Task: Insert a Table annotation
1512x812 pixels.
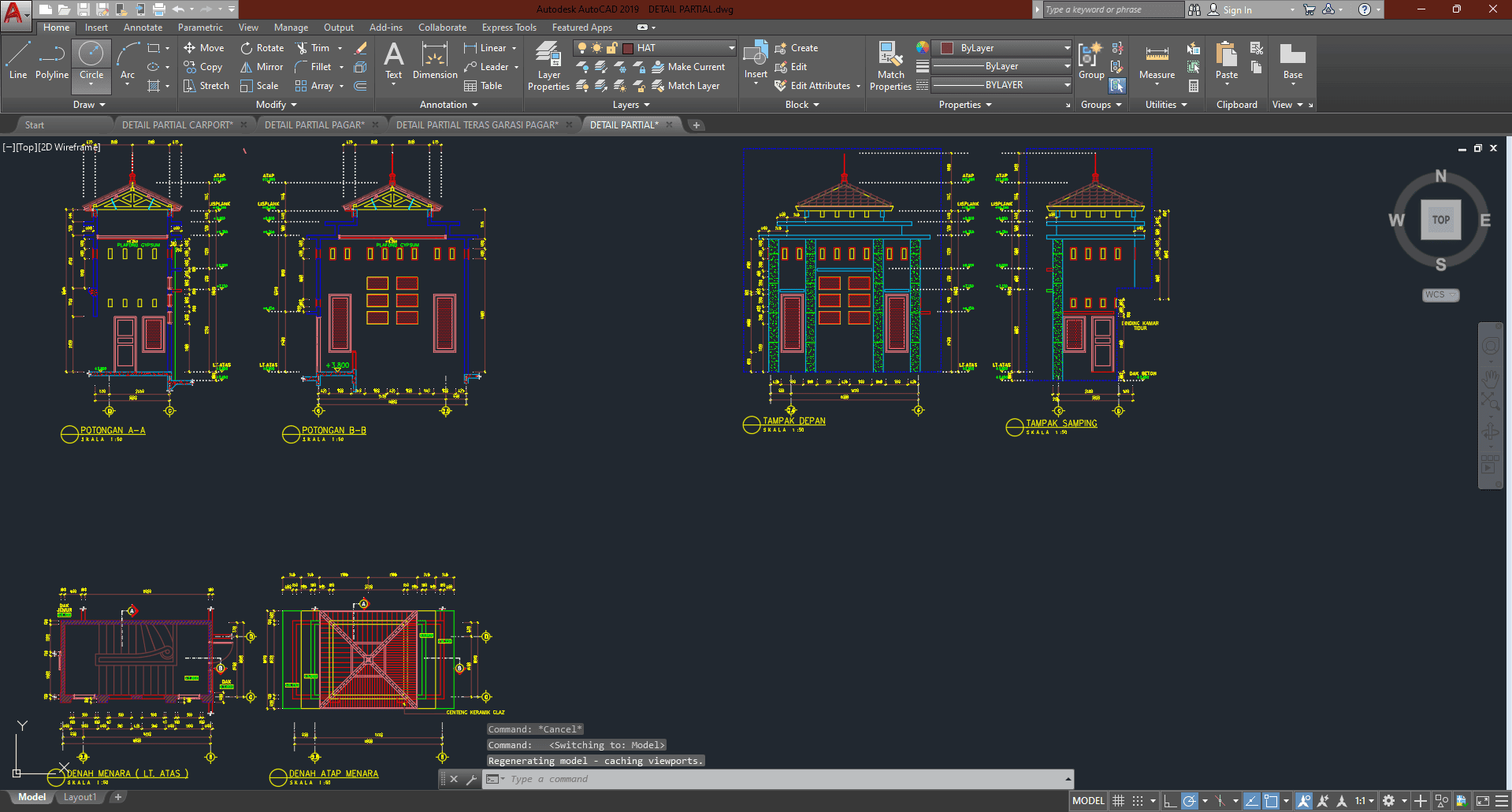Action: point(483,86)
